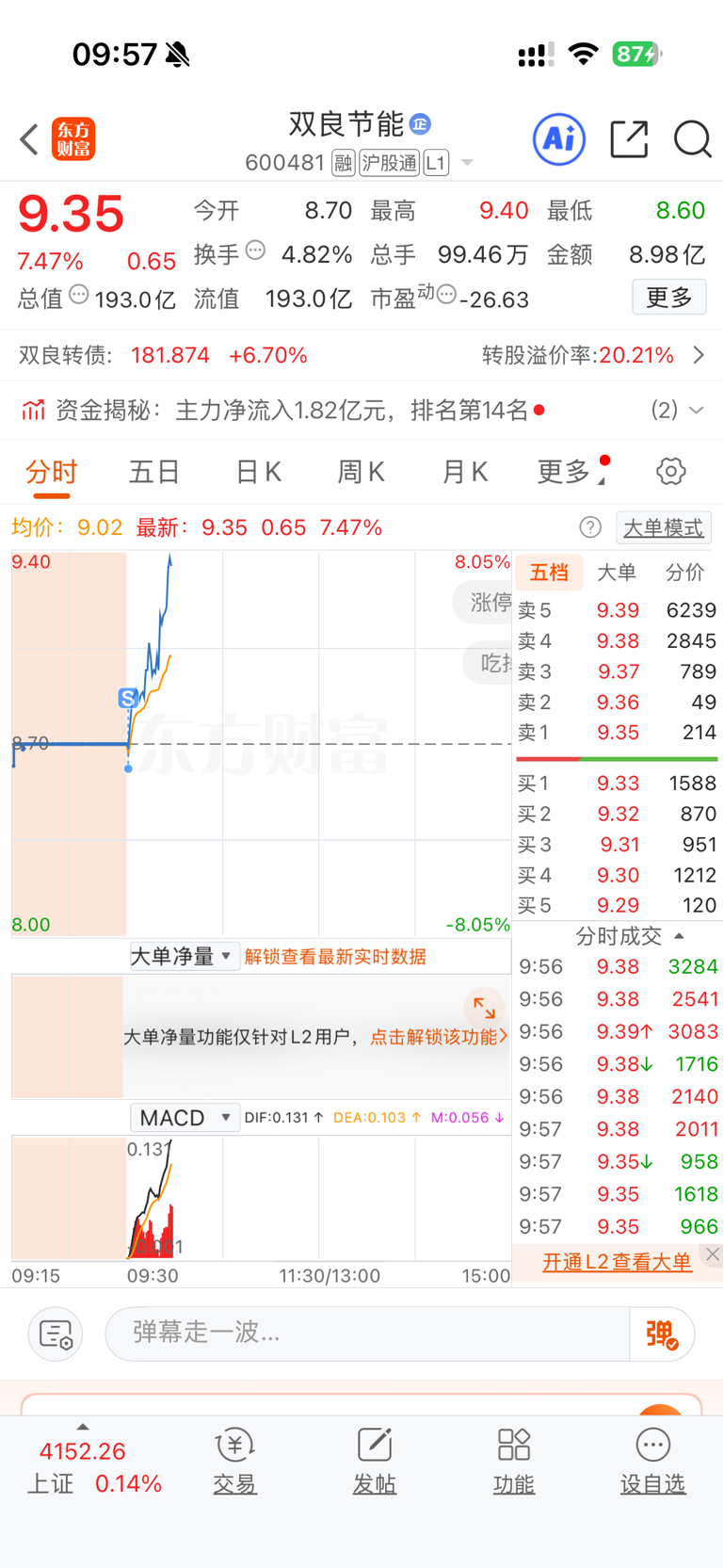Expand the stock title dropdown arrow
The width and height of the screenshot is (724, 1568).
tap(466, 163)
